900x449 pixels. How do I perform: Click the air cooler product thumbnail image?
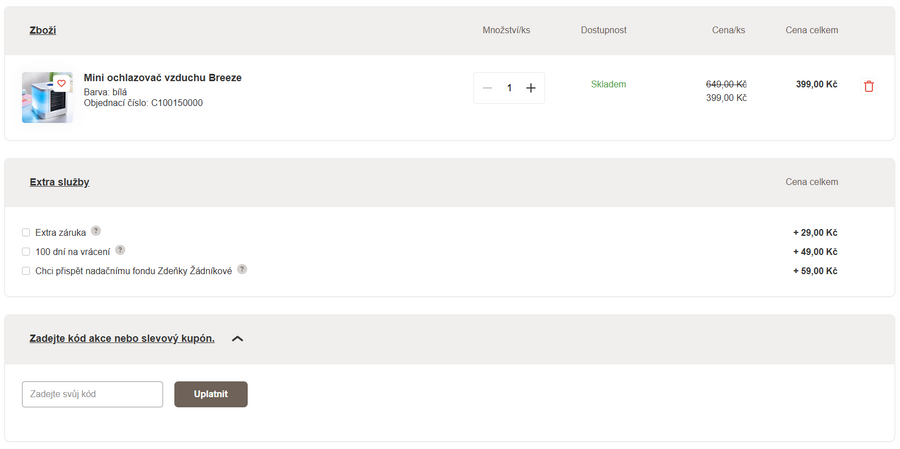(46, 98)
